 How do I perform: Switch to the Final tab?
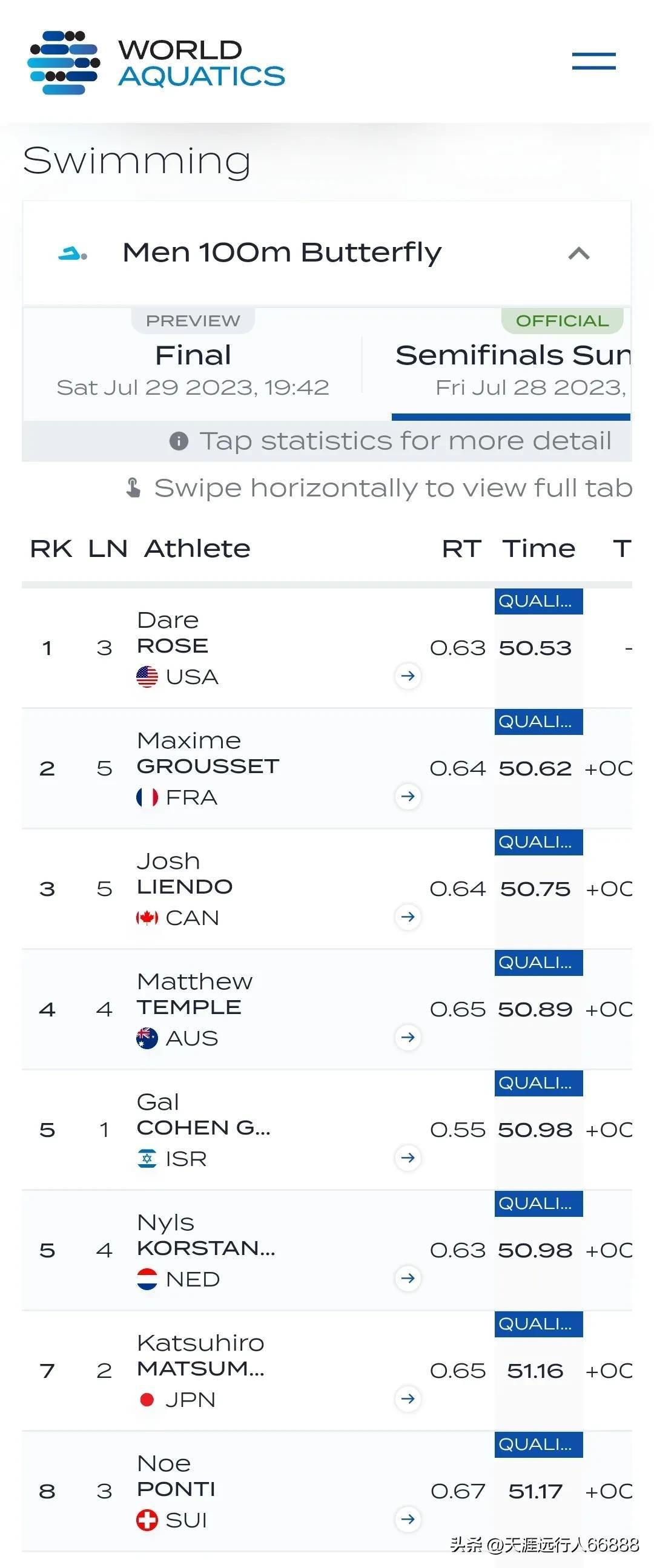(193, 363)
